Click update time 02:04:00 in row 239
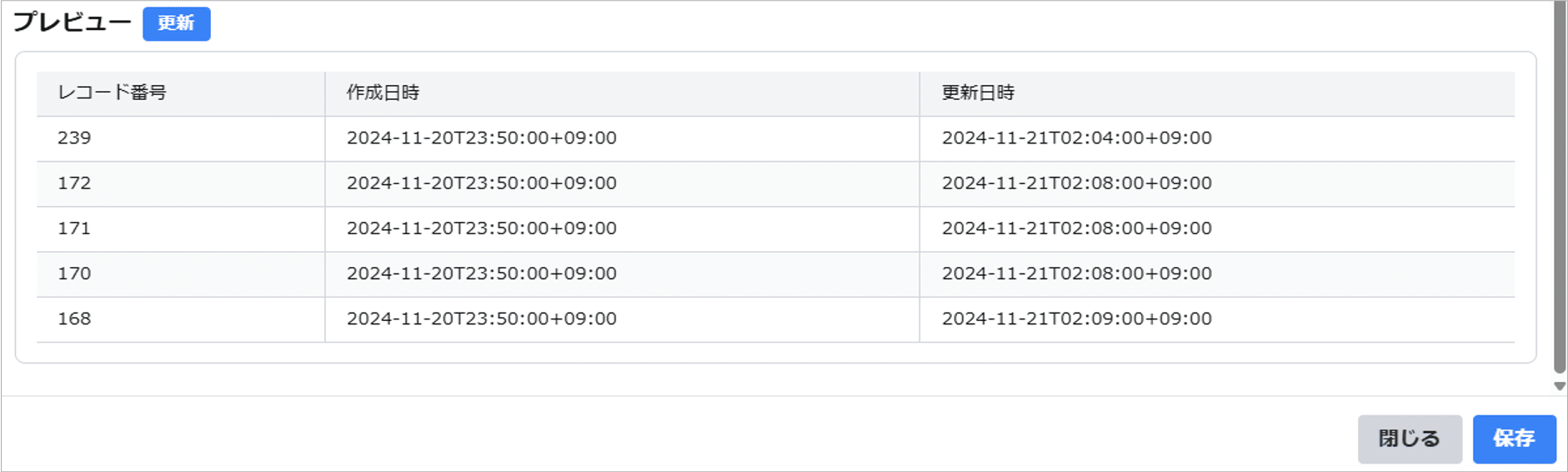The width and height of the screenshot is (1568, 472). (x=1076, y=138)
